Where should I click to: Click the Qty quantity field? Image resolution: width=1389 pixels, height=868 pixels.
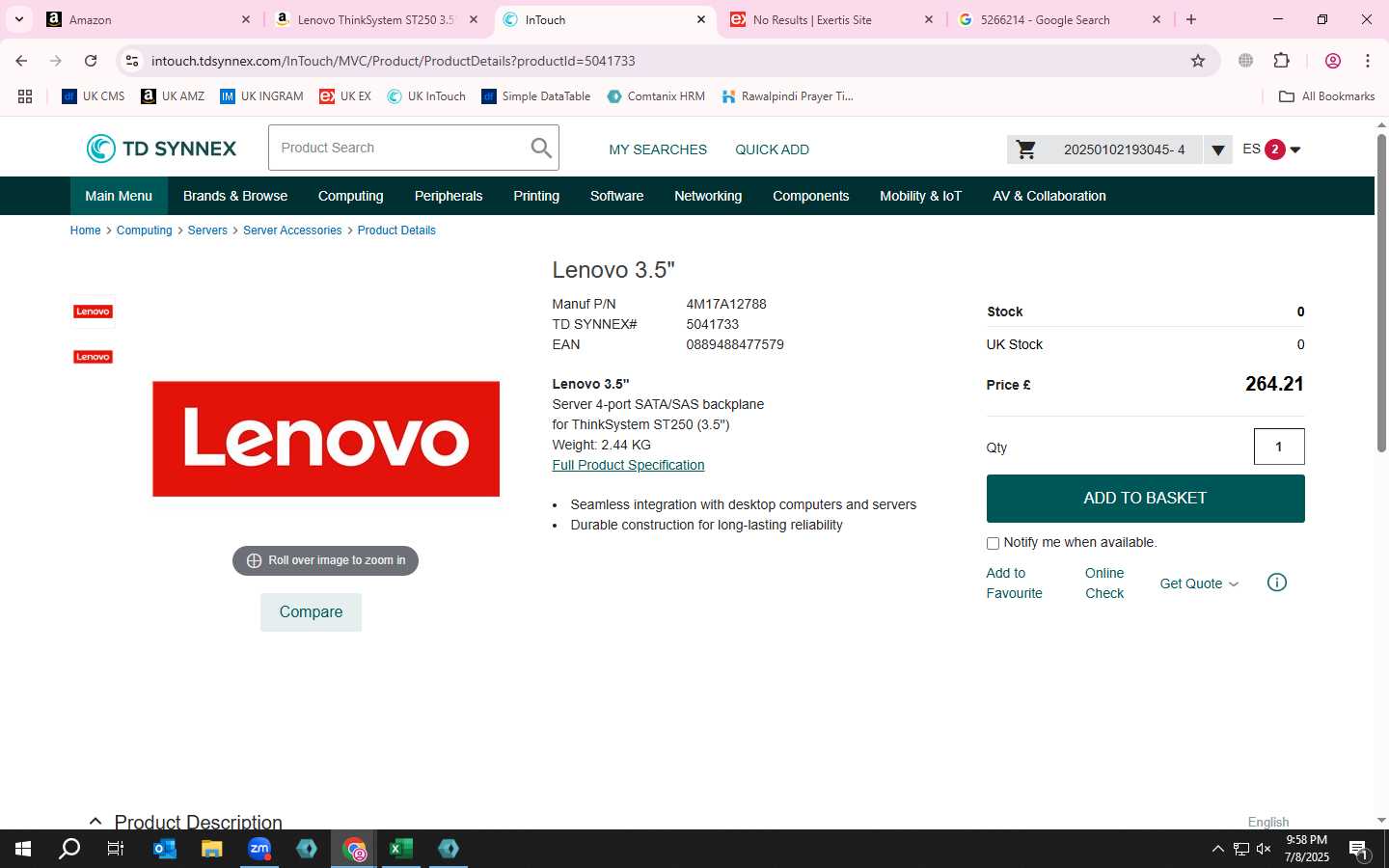point(1279,447)
